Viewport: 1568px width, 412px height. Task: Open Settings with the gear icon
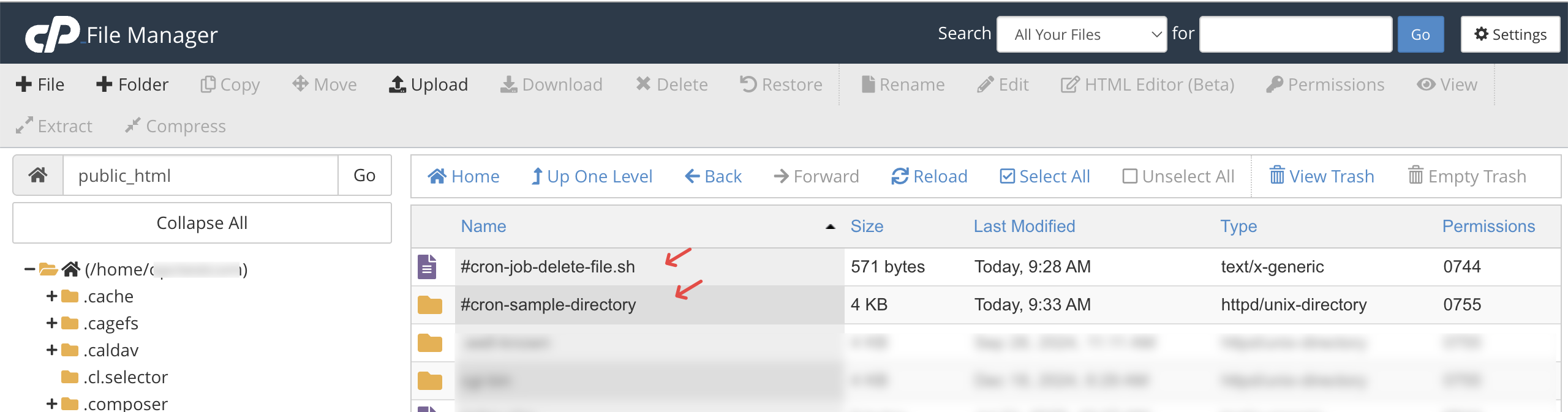[1510, 34]
